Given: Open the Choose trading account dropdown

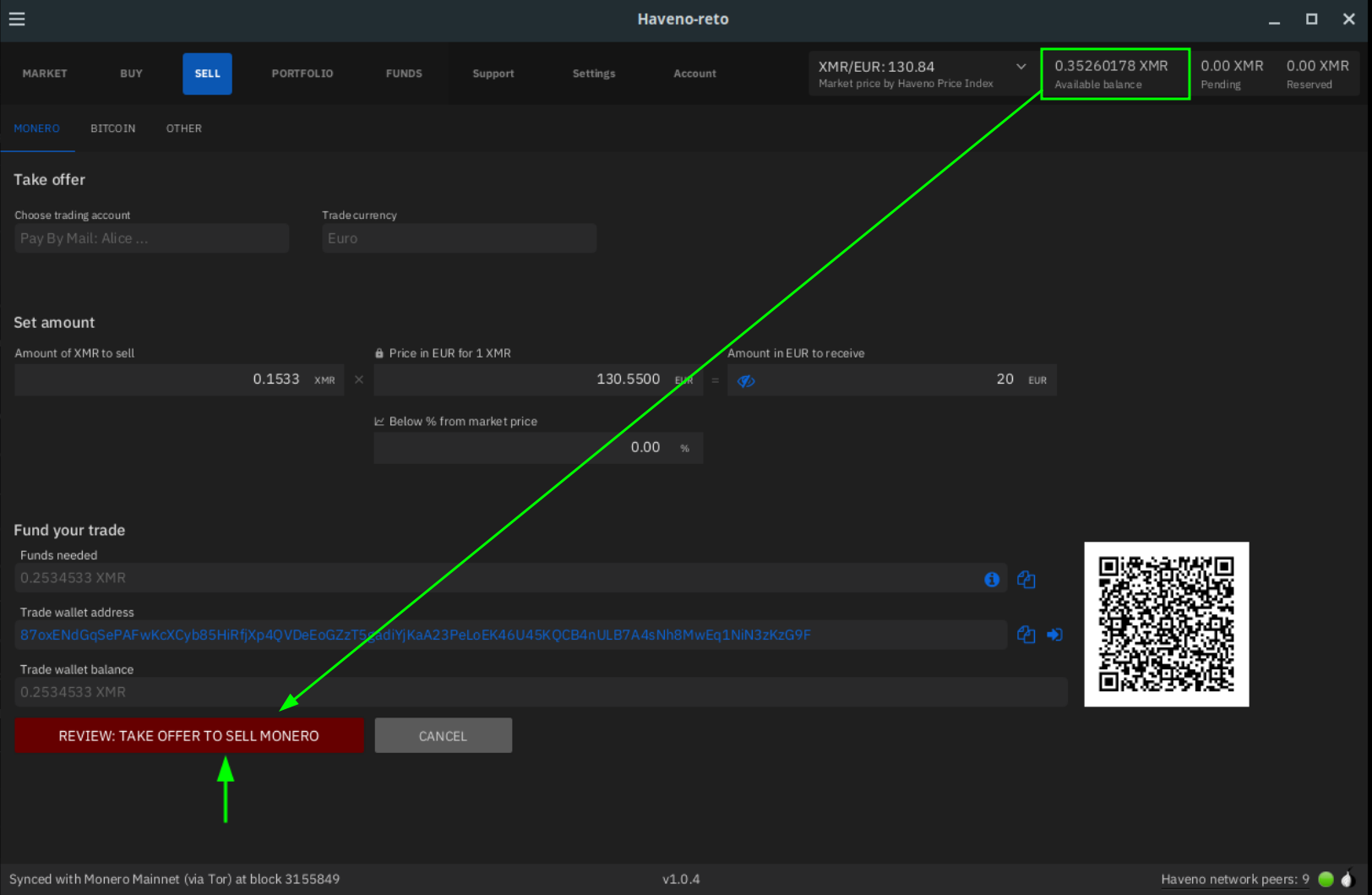Looking at the screenshot, I should (x=151, y=238).
